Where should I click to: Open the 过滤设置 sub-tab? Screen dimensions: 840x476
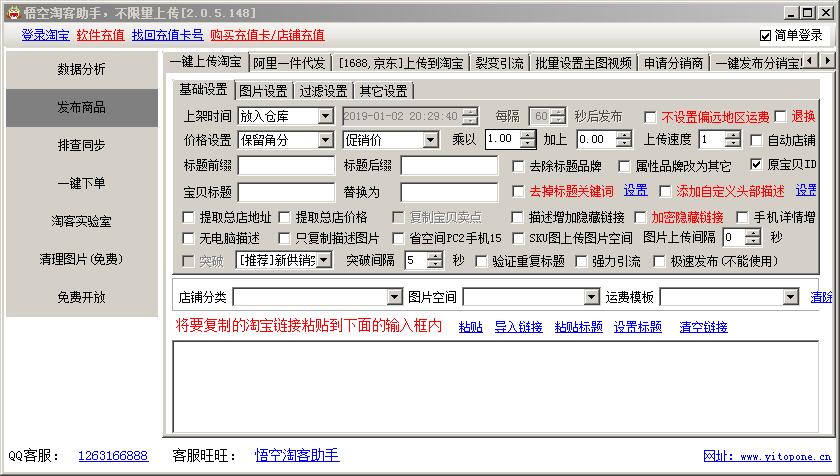tap(324, 91)
